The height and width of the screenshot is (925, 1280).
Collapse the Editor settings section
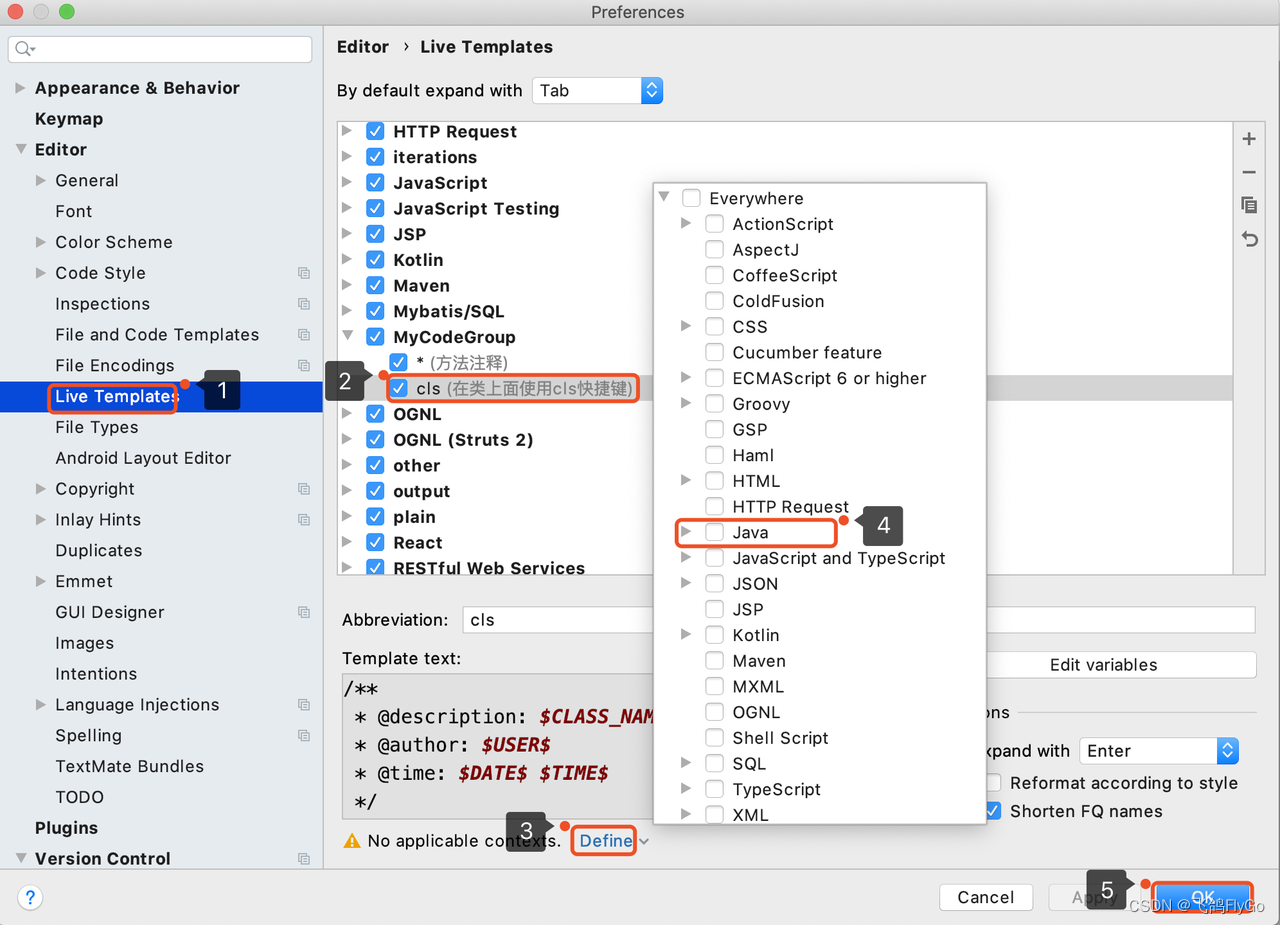(x=20, y=150)
